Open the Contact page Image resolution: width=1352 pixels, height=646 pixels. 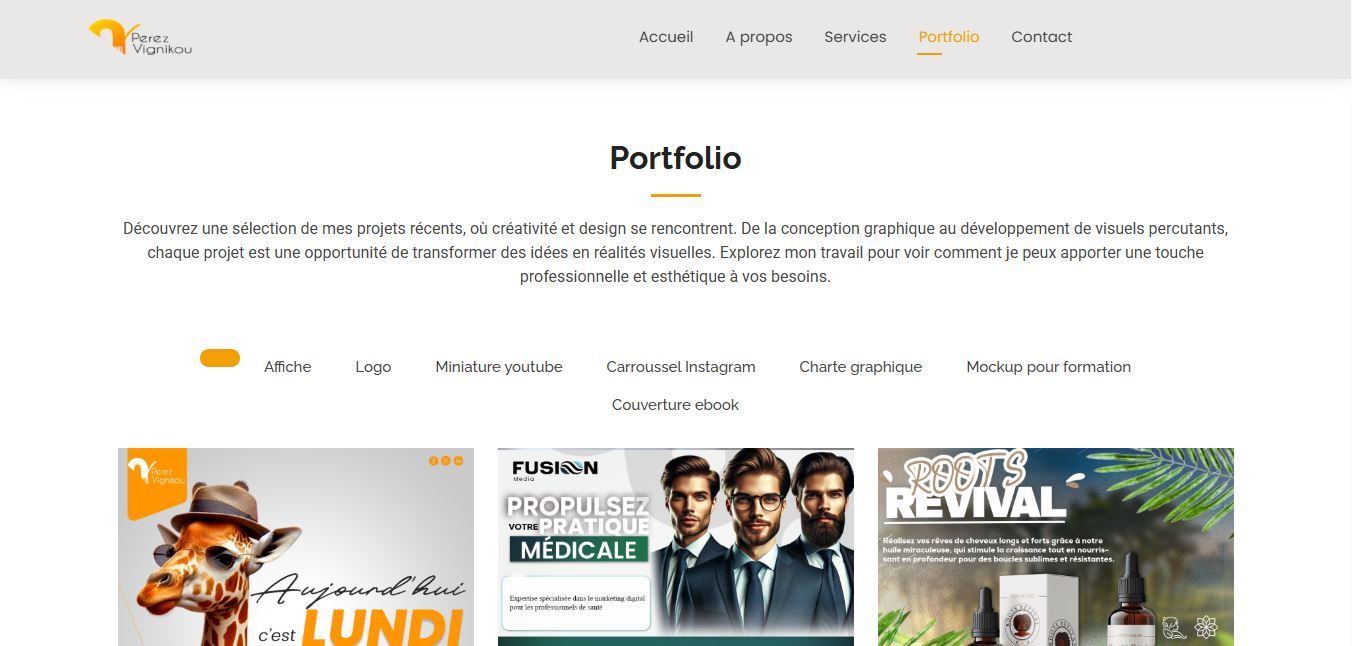[x=1042, y=37]
